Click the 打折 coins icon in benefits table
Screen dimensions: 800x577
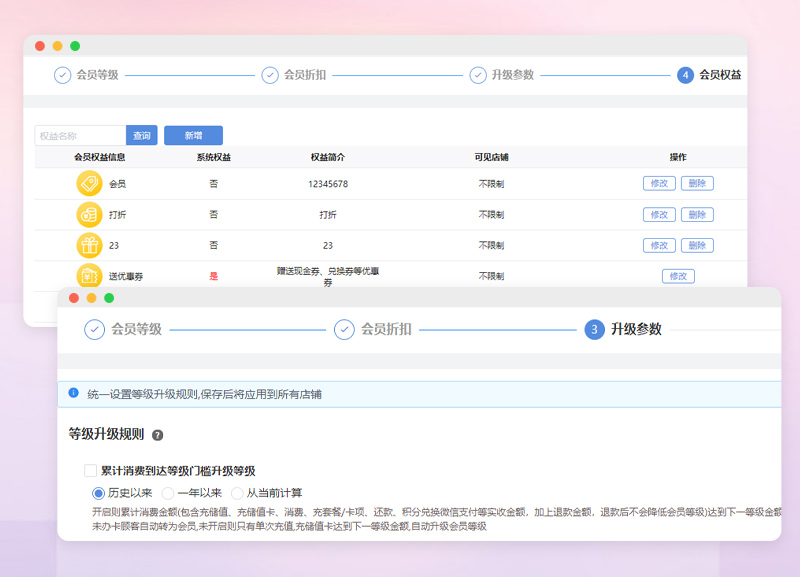click(89, 214)
